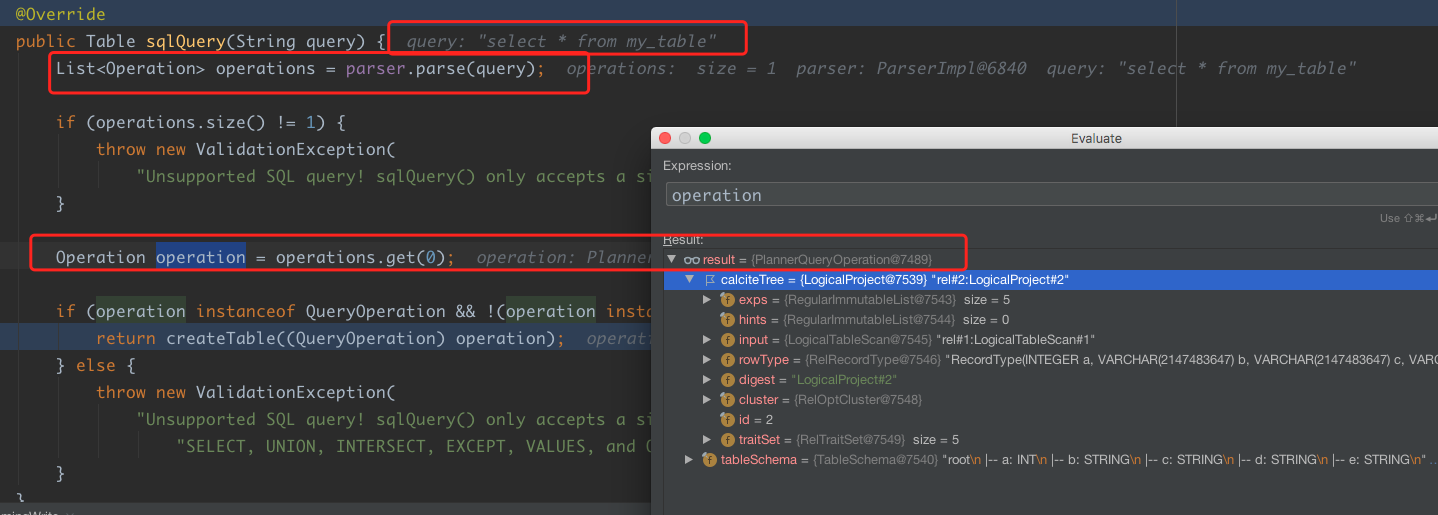Select the hints RegularImmutableList row
The height and width of the screenshot is (515, 1438).
click(x=1050, y=320)
